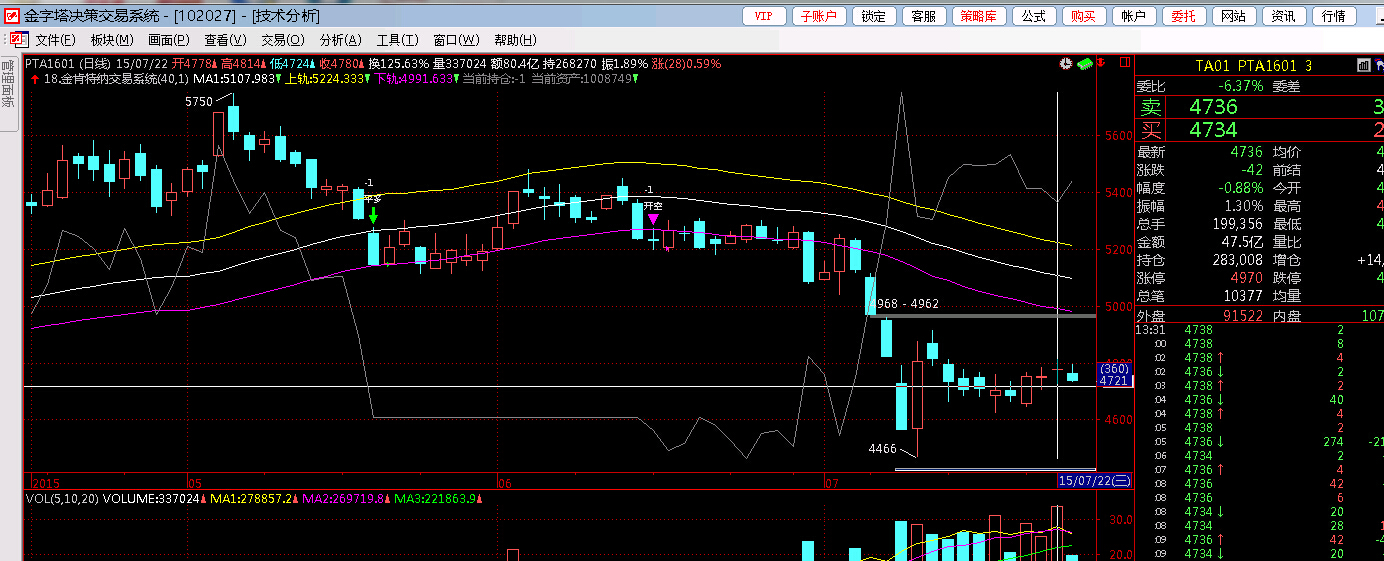Open the 分析(A) menu
The width and height of the screenshot is (1384, 561).
tap(341, 40)
